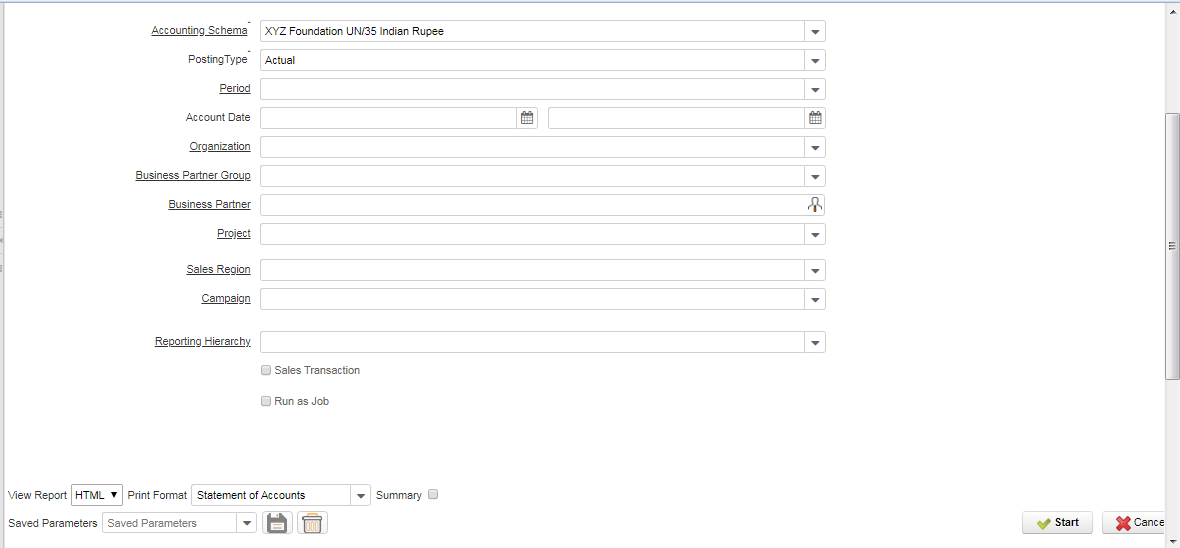This screenshot has height=548, width=1180.
Task: Expand the Period dropdown list
Action: (x=815, y=90)
